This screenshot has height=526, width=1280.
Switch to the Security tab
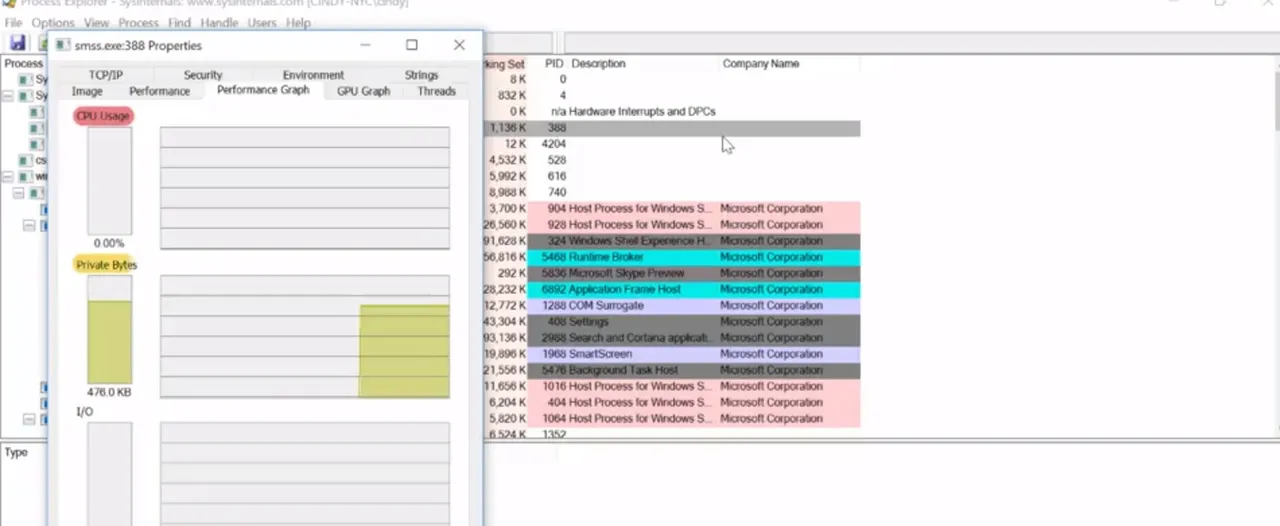203,75
